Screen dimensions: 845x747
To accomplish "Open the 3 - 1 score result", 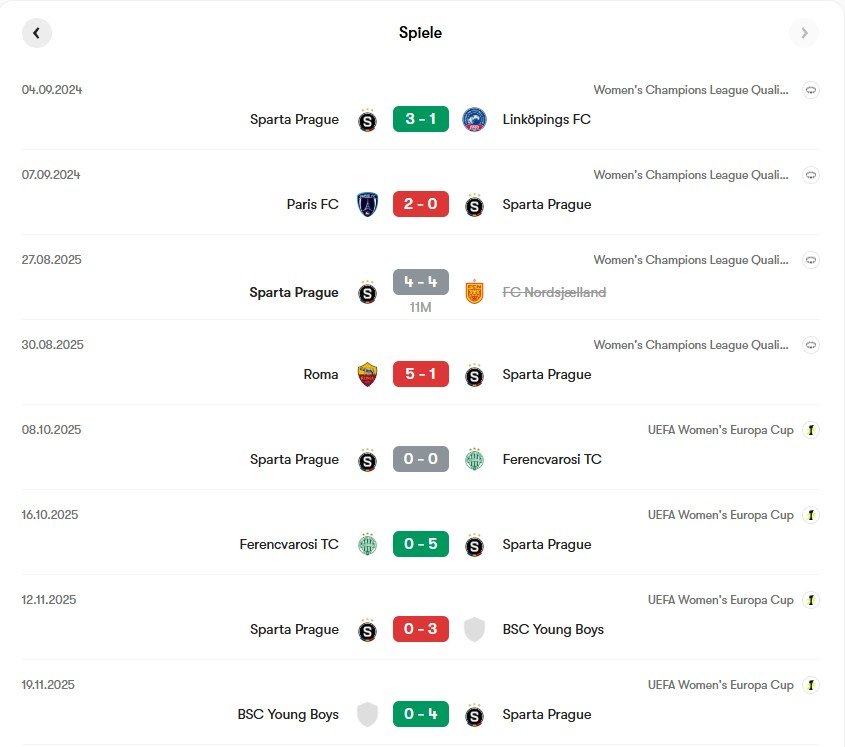I will coord(421,120).
